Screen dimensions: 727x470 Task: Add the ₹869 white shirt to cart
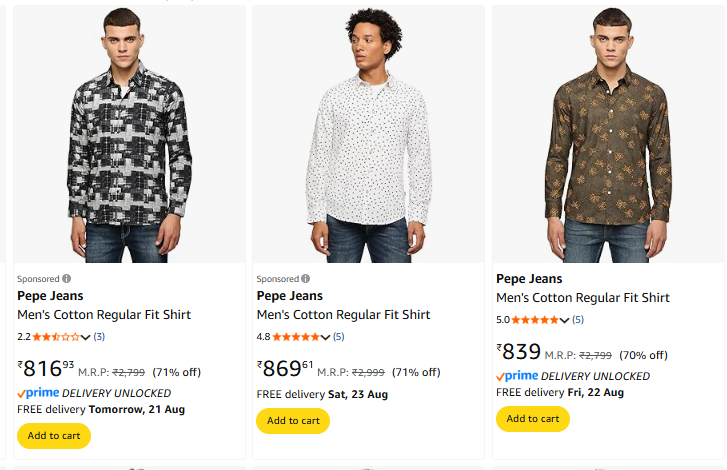293,420
